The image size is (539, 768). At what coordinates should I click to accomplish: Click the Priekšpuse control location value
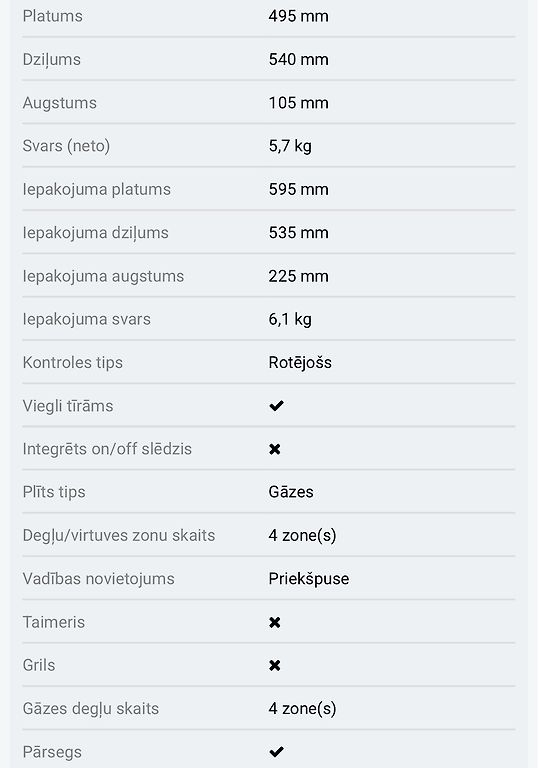tap(309, 578)
